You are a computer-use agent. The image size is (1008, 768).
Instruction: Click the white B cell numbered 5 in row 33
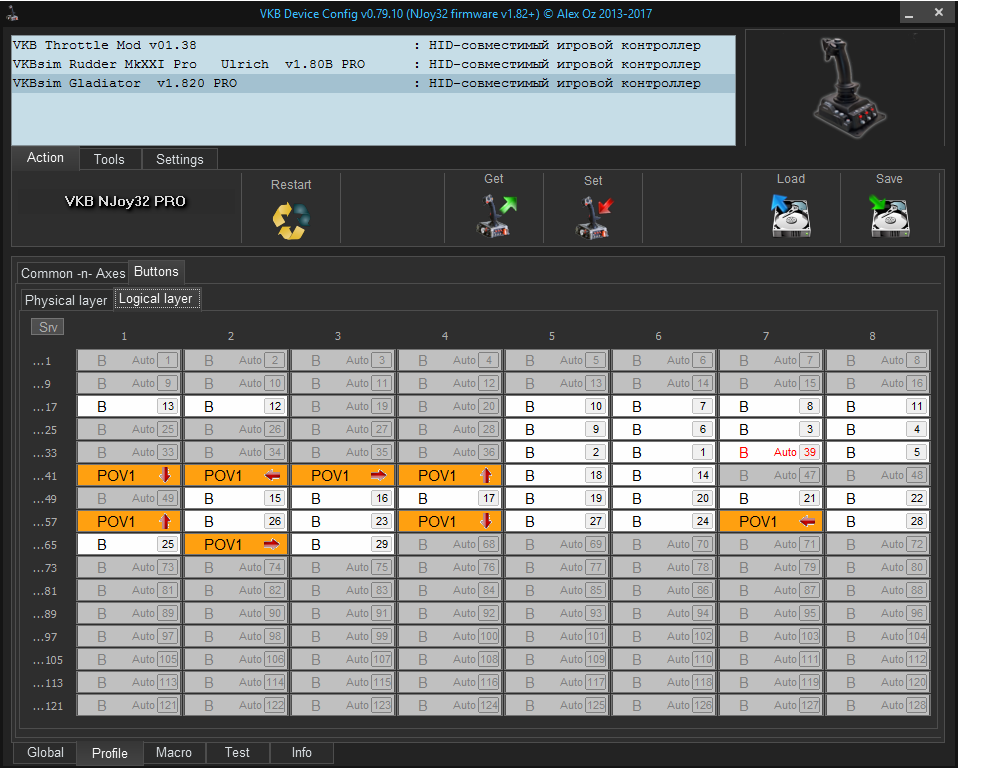(x=878, y=452)
